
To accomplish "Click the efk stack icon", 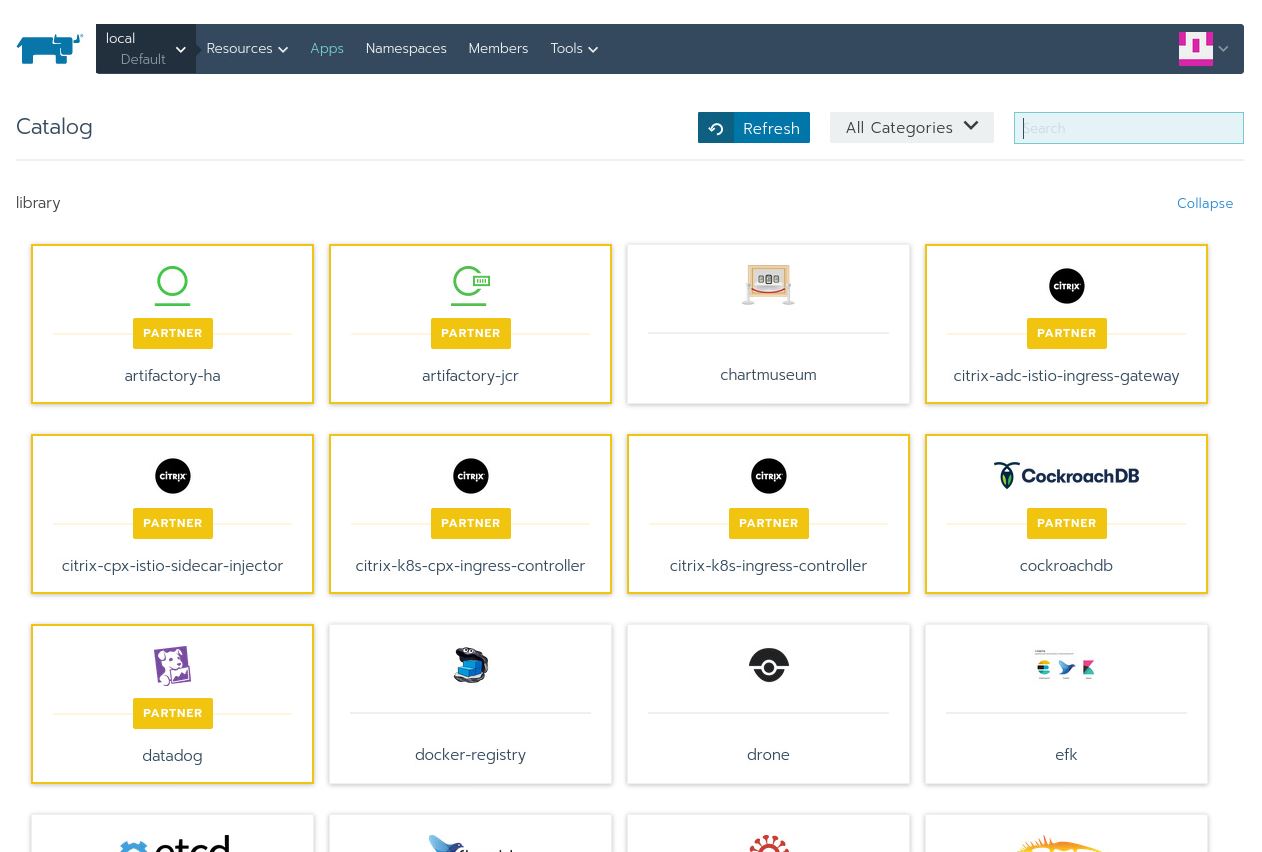I will 1066,665.
